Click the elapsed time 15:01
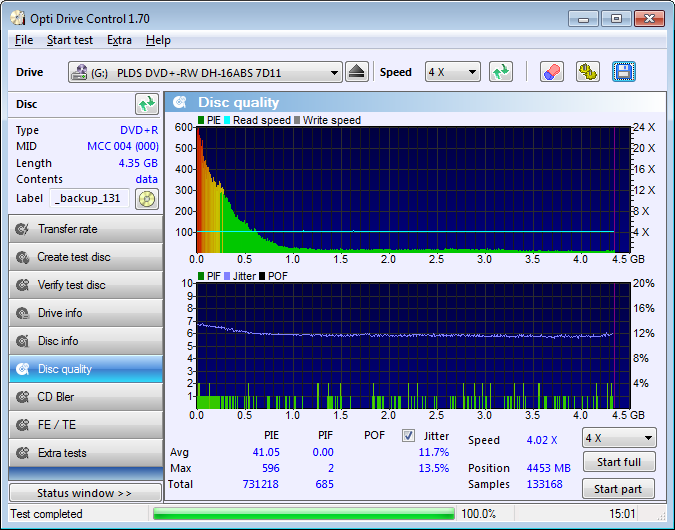 point(622,514)
